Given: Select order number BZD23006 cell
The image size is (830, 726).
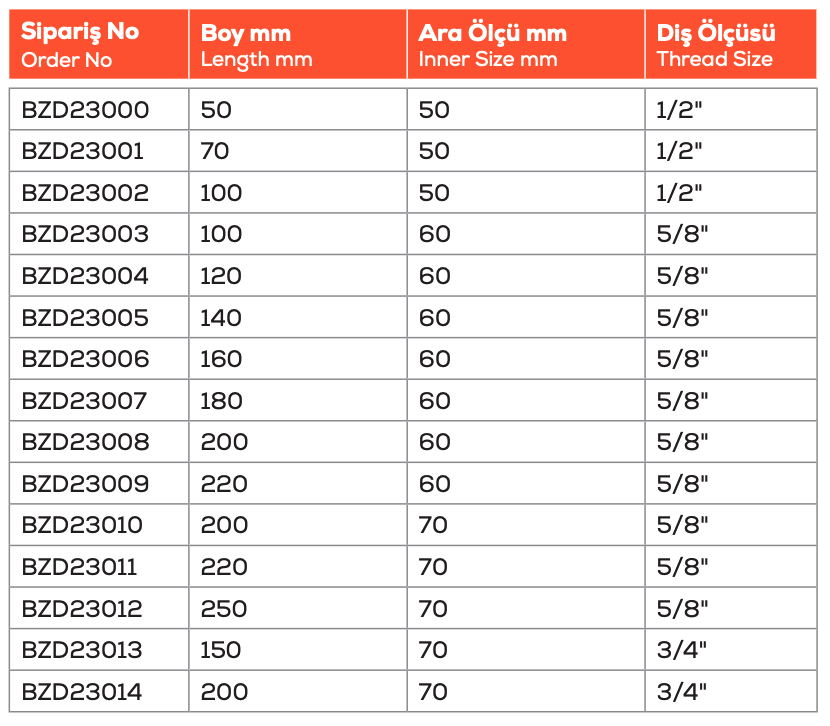Looking at the screenshot, I should [x=85, y=359].
